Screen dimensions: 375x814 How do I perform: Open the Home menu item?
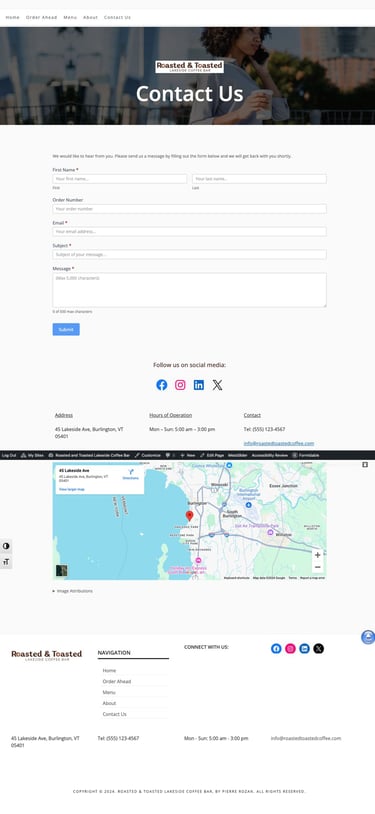coord(12,17)
